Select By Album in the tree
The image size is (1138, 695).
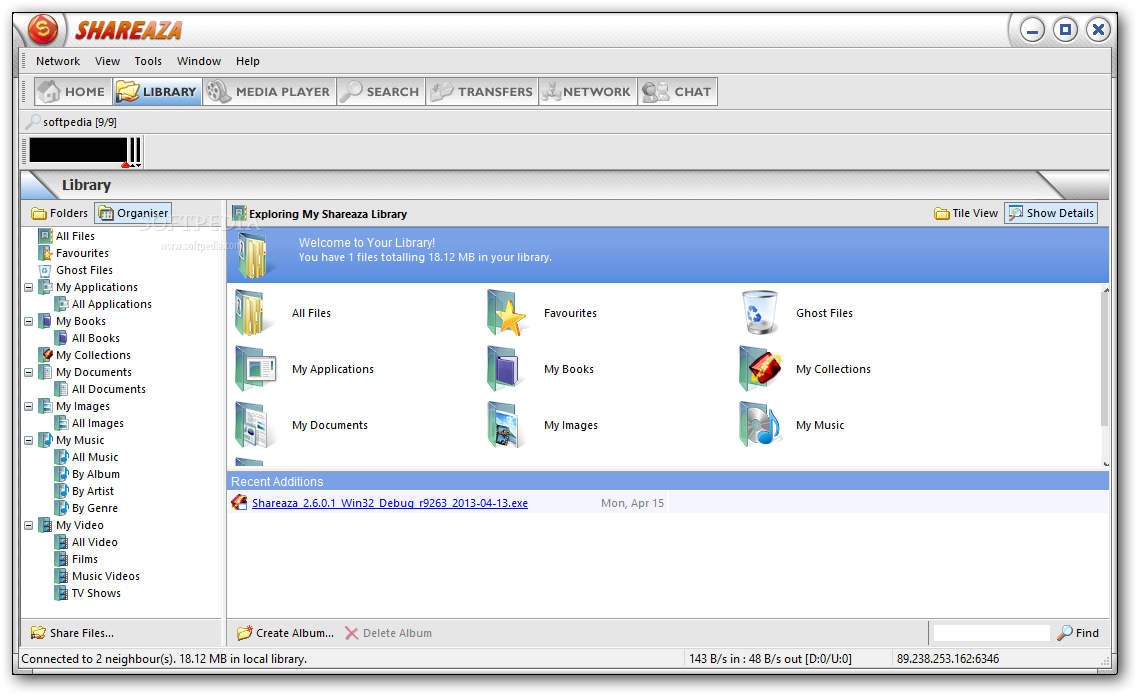pos(96,474)
